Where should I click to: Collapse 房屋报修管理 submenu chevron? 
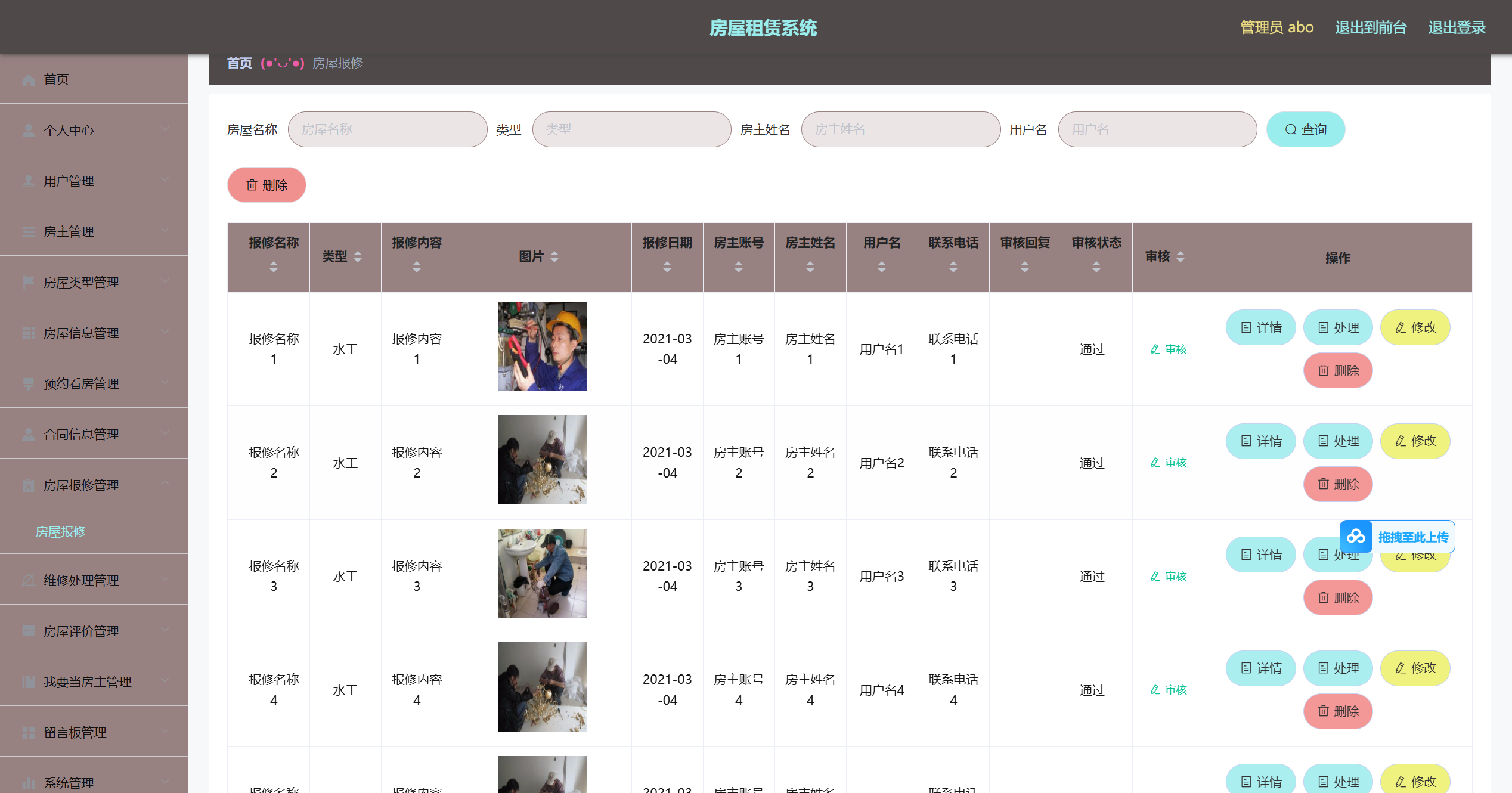(165, 484)
